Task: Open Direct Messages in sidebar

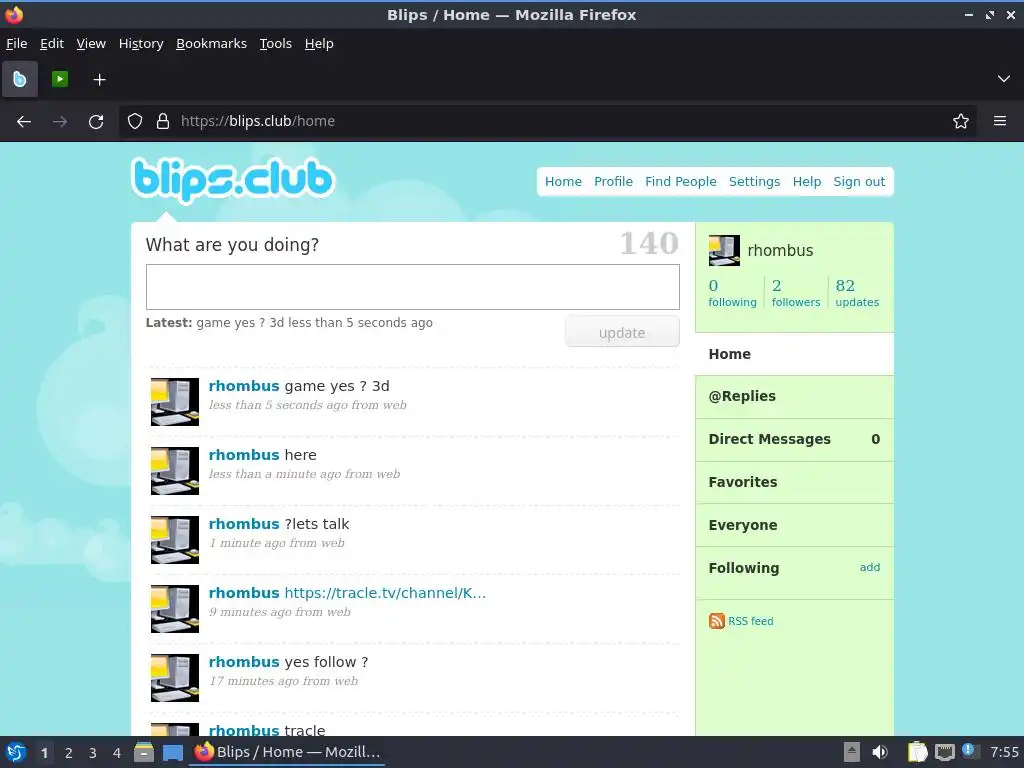Action: coord(794,440)
